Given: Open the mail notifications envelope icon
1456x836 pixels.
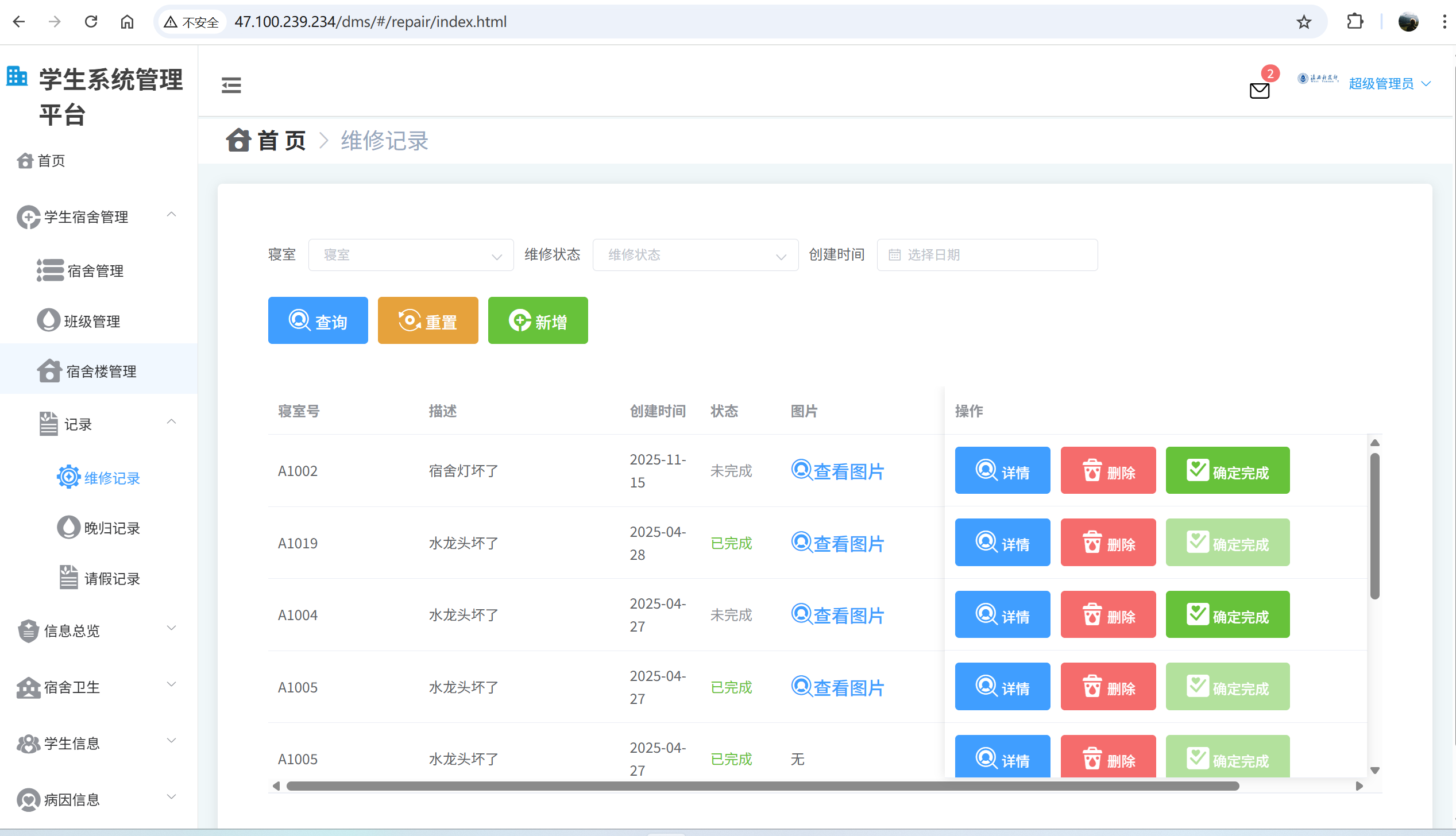Looking at the screenshot, I should coord(1259,90).
